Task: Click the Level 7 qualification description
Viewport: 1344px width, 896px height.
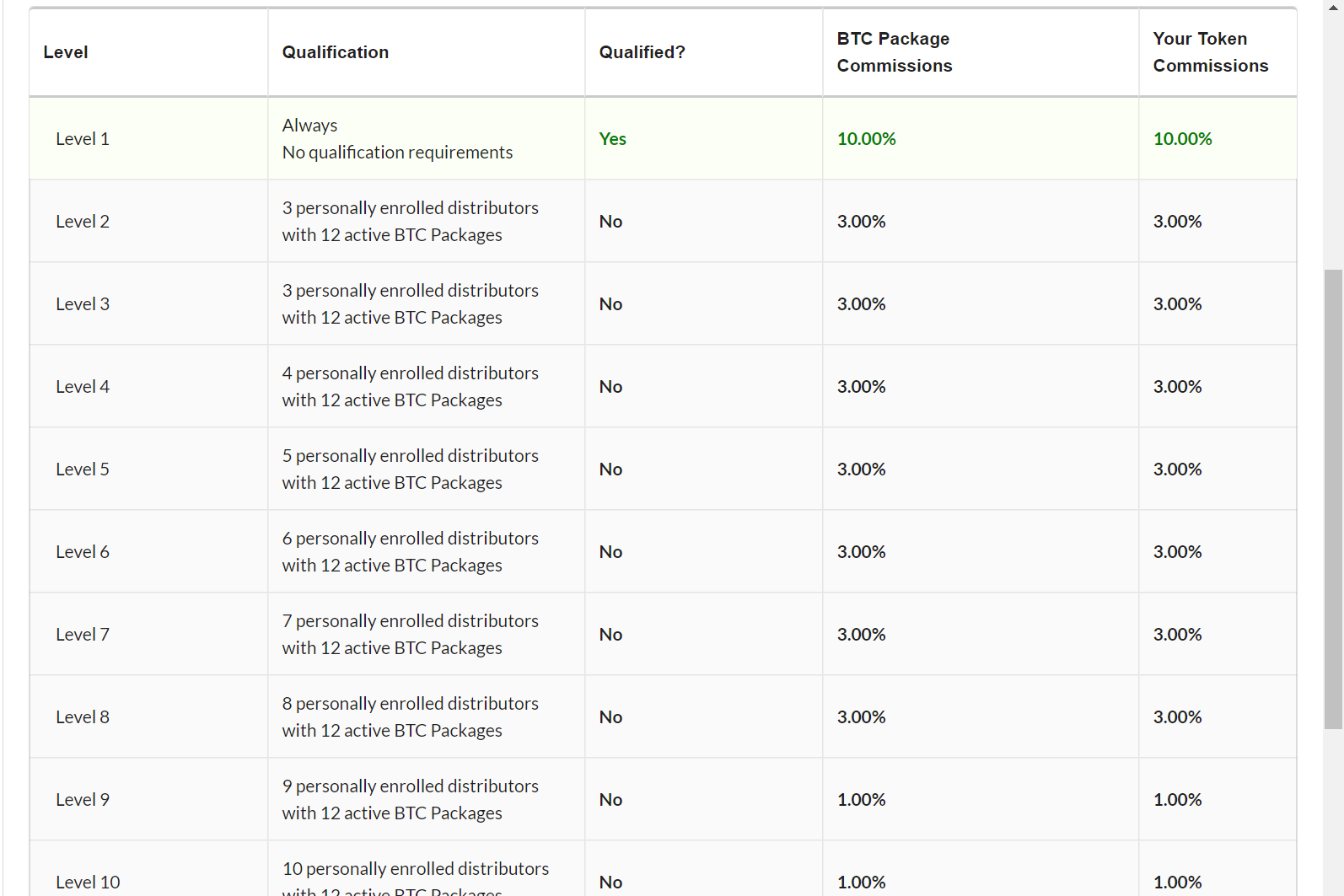Action: (x=410, y=635)
